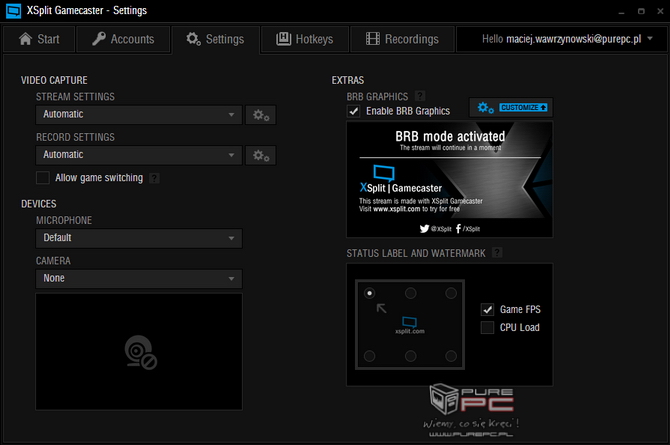Show help for Allow game switching
Image resolution: width=670 pixels, height=445 pixels.
click(154, 178)
